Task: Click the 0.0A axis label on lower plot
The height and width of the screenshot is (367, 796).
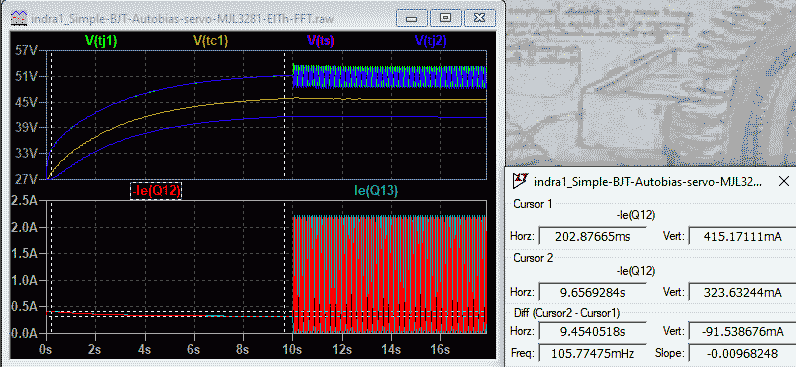Action: (24, 333)
